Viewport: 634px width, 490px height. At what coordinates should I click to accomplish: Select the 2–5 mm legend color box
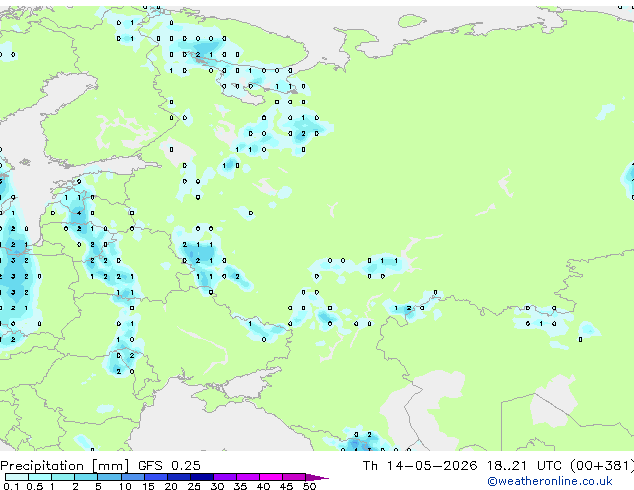tap(86, 477)
